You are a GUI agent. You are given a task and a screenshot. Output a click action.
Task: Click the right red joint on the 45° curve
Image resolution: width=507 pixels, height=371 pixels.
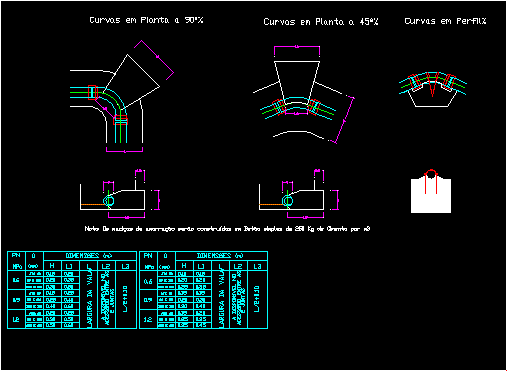[314, 107]
